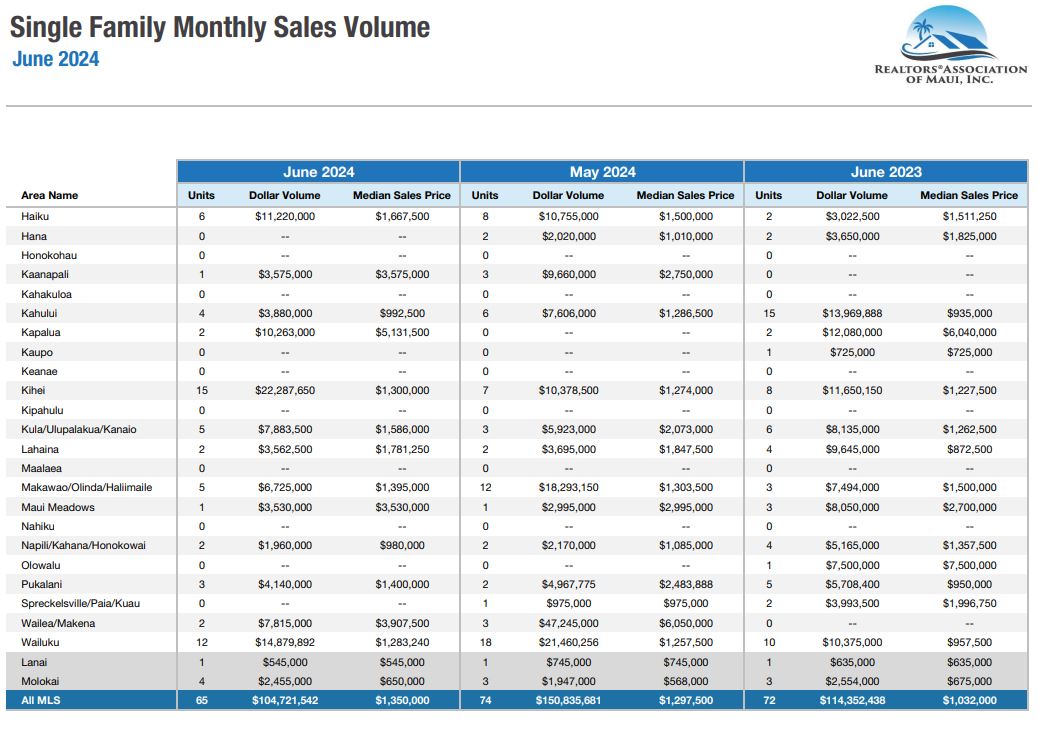Screen dimensions: 1039x750
Task: Select the June 2023 table header band
Action: [x=885, y=172]
